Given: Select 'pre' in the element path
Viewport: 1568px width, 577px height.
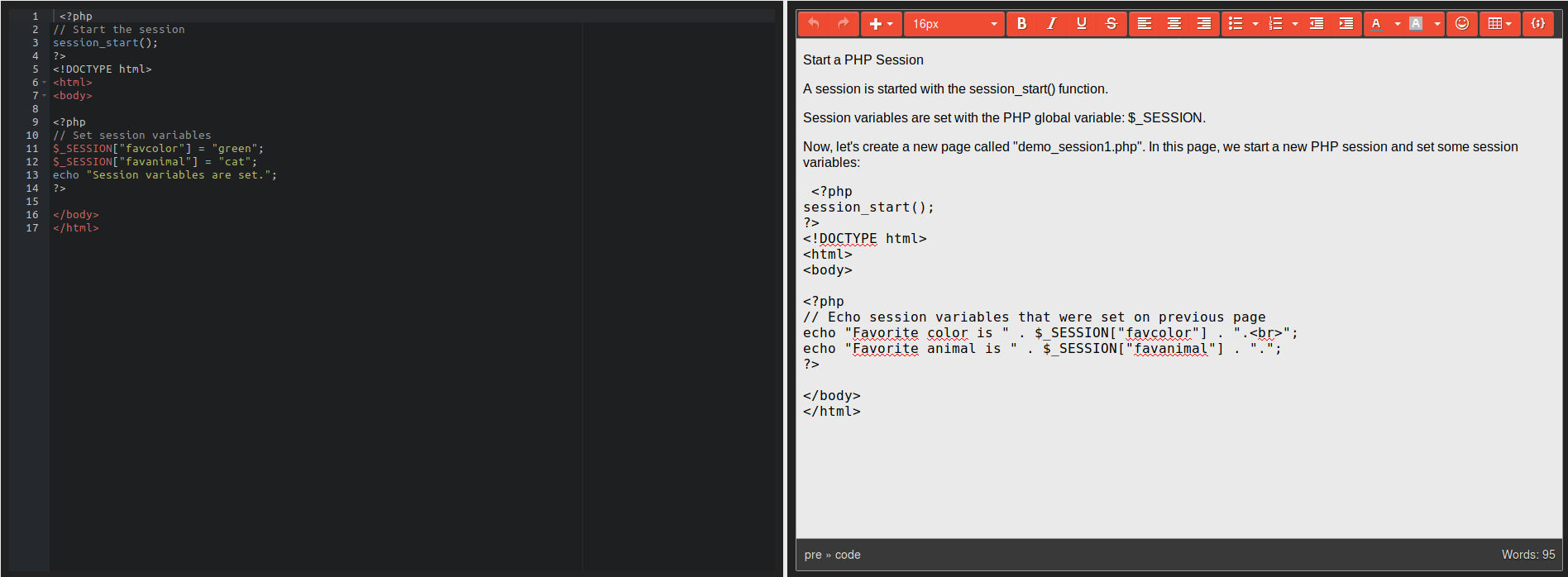Looking at the screenshot, I should 813,555.
